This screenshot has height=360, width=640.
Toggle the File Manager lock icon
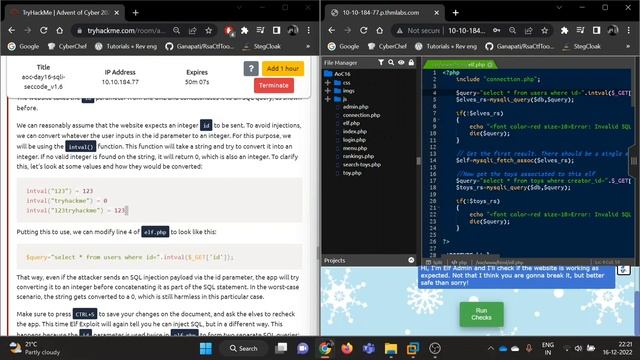411,62
